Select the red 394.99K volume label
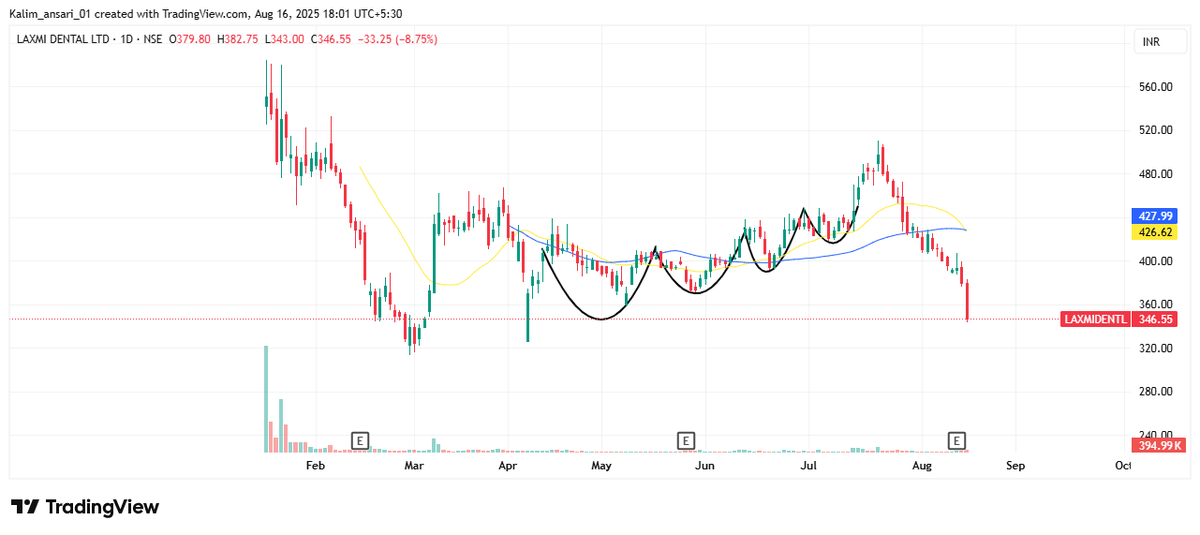1200x535 pixels. click(1158, 445)
